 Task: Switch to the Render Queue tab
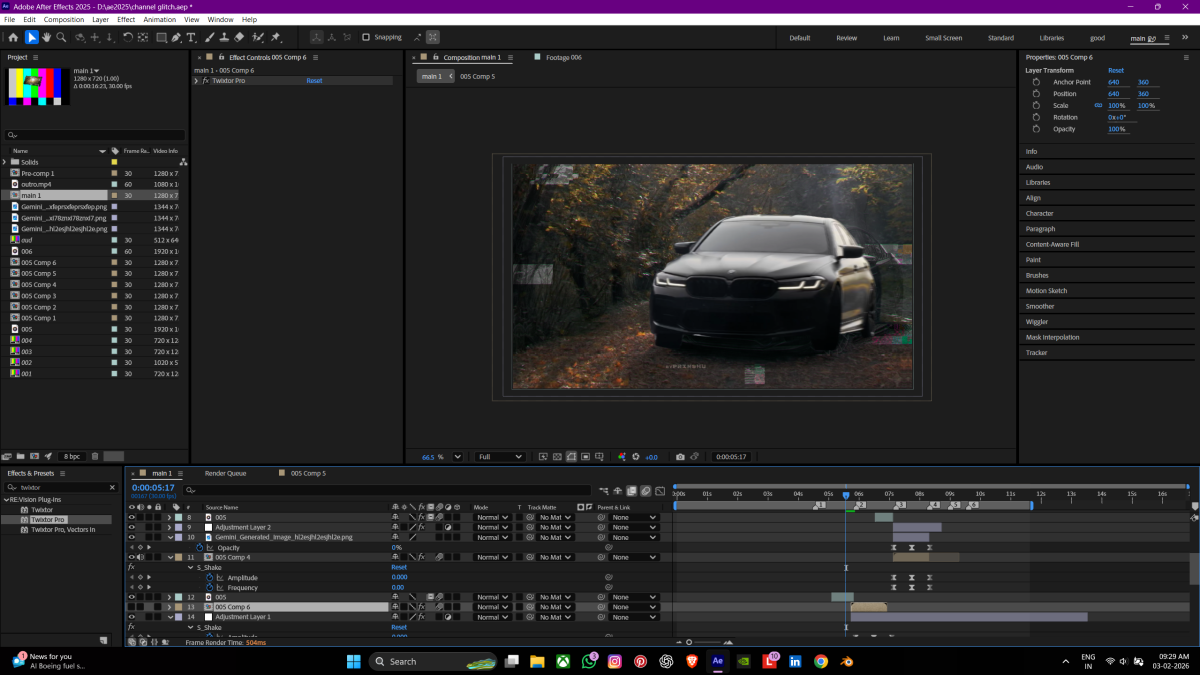pos(225,473)
